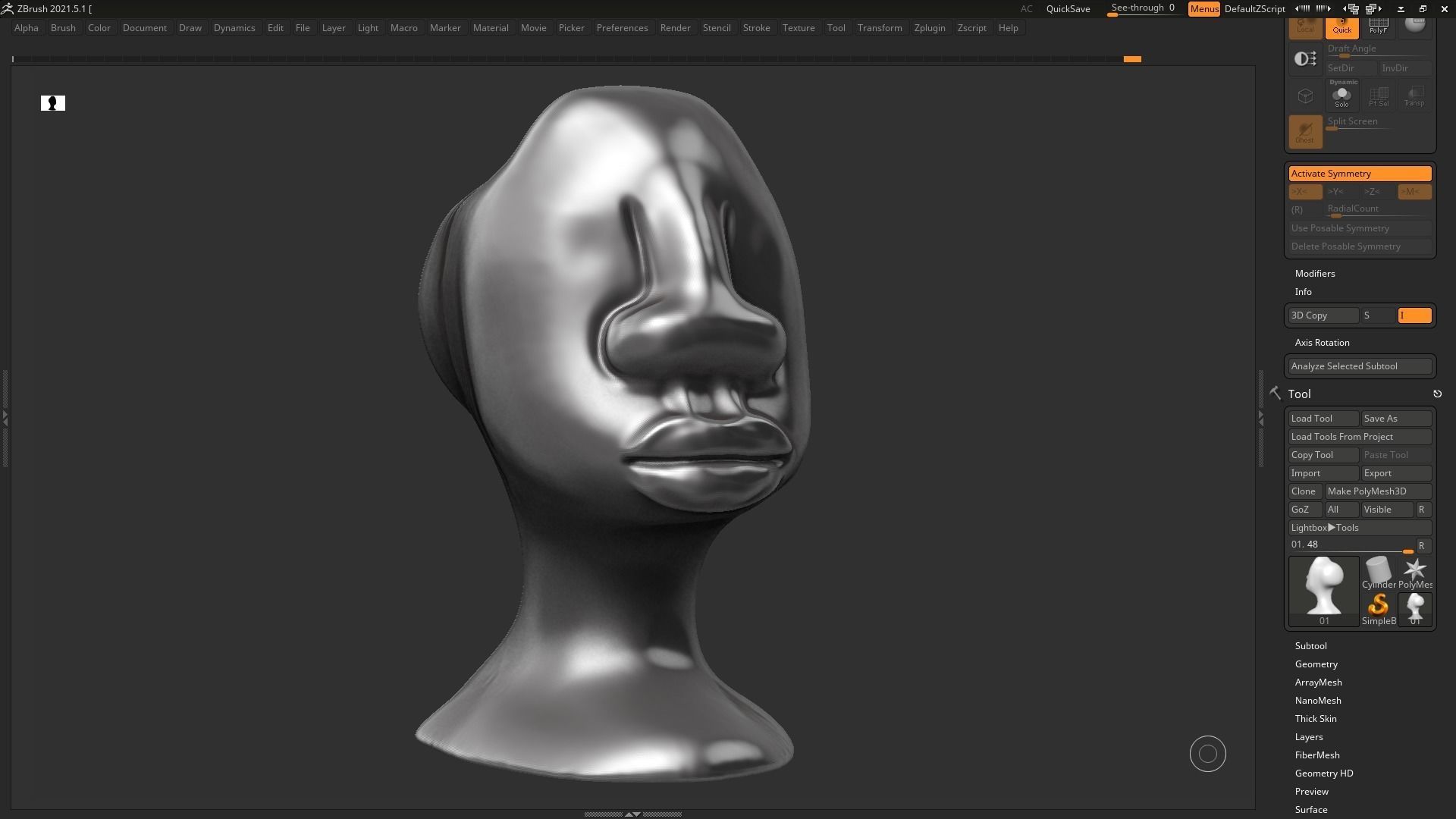
Task: Click the head silhouette thumbnail icon
Action: point(53,103)
